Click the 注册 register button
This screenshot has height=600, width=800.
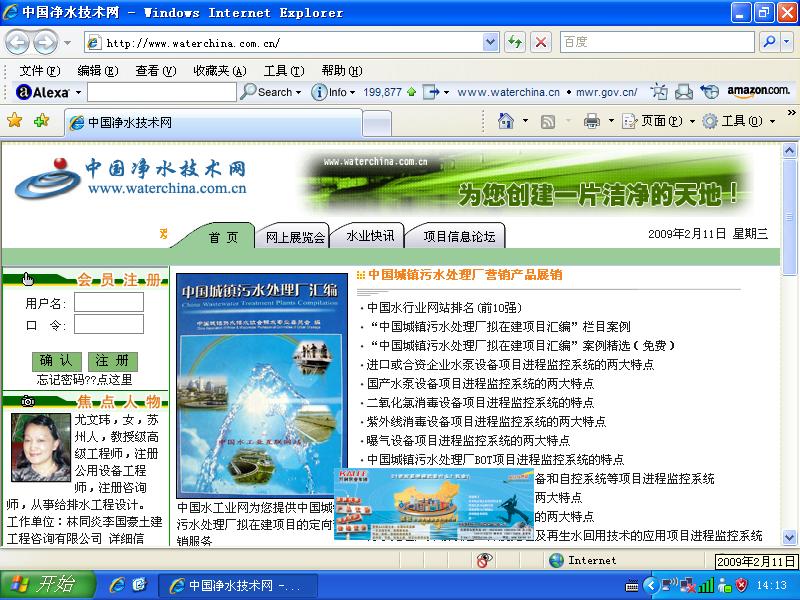coord(113,361)
